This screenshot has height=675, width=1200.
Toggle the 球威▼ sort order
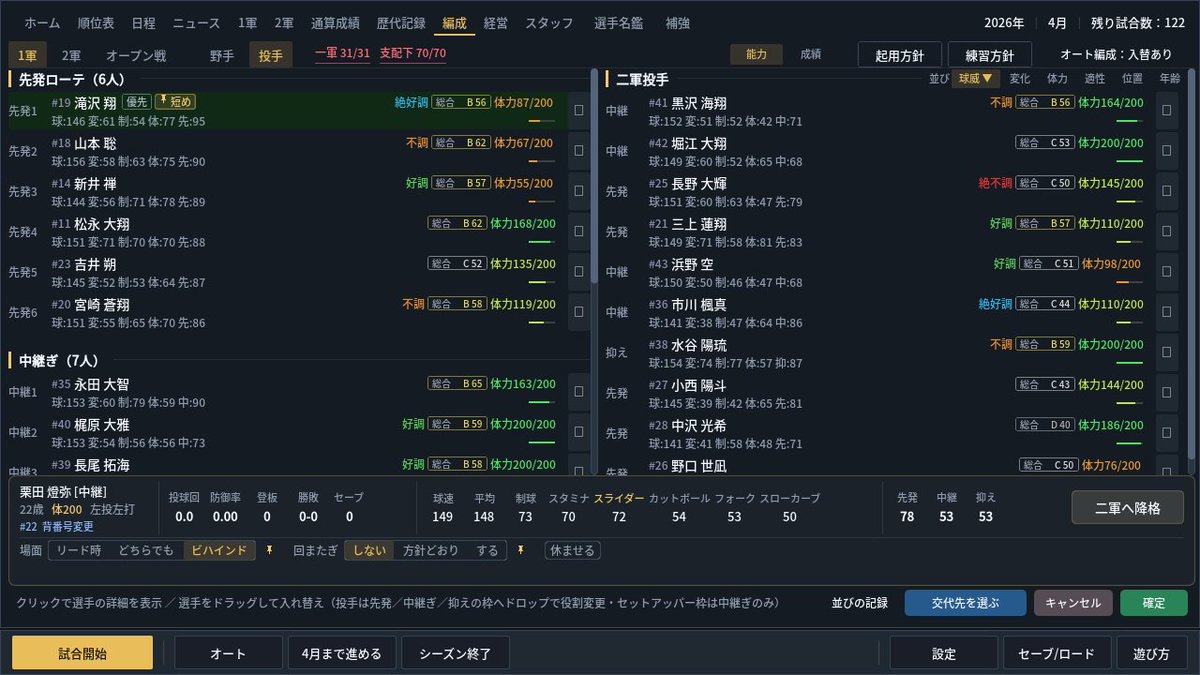point(975,78)
